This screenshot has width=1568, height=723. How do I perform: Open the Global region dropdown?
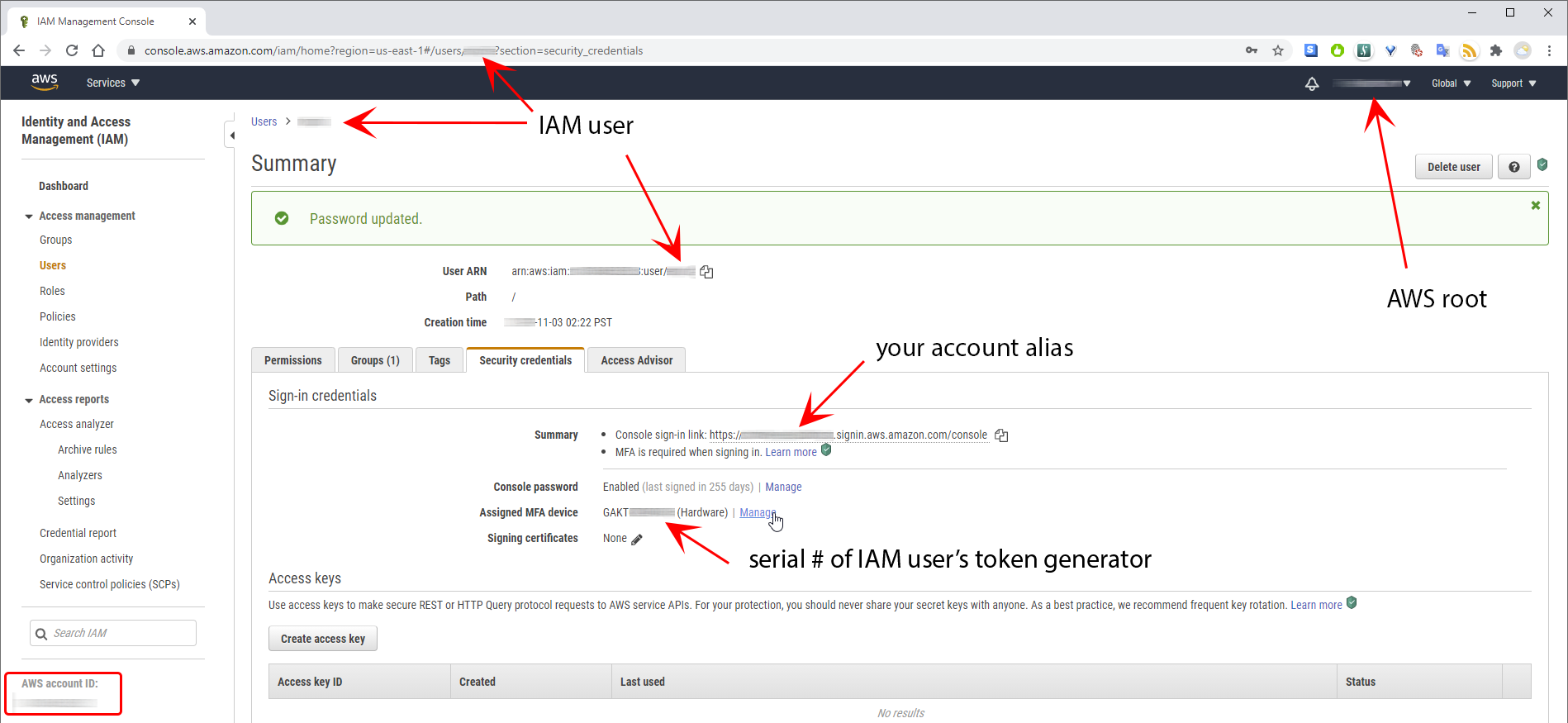coord(1451,83)
